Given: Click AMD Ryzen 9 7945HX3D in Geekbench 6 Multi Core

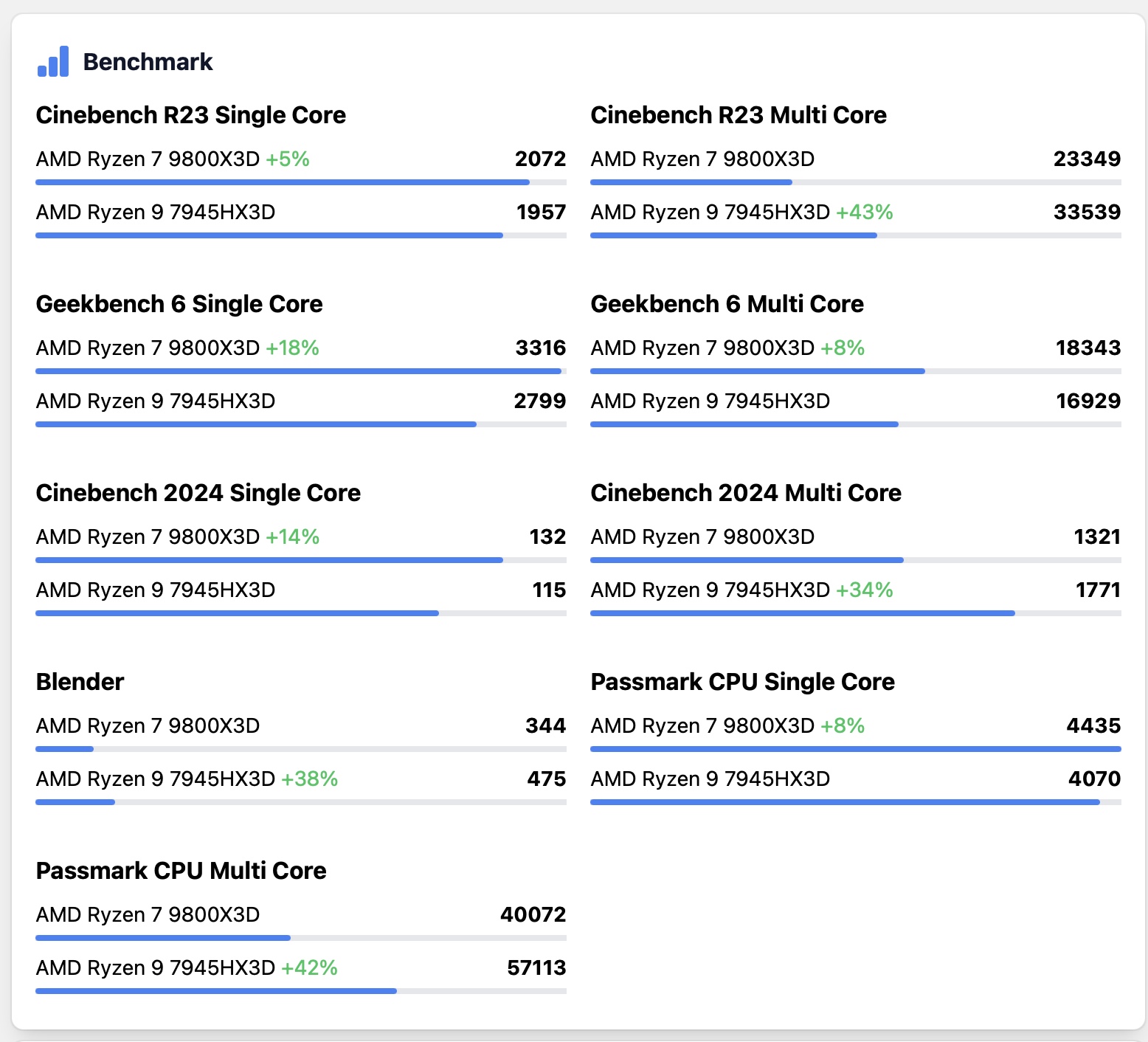Looking at the screenshot, I should (x=710, y=401).
